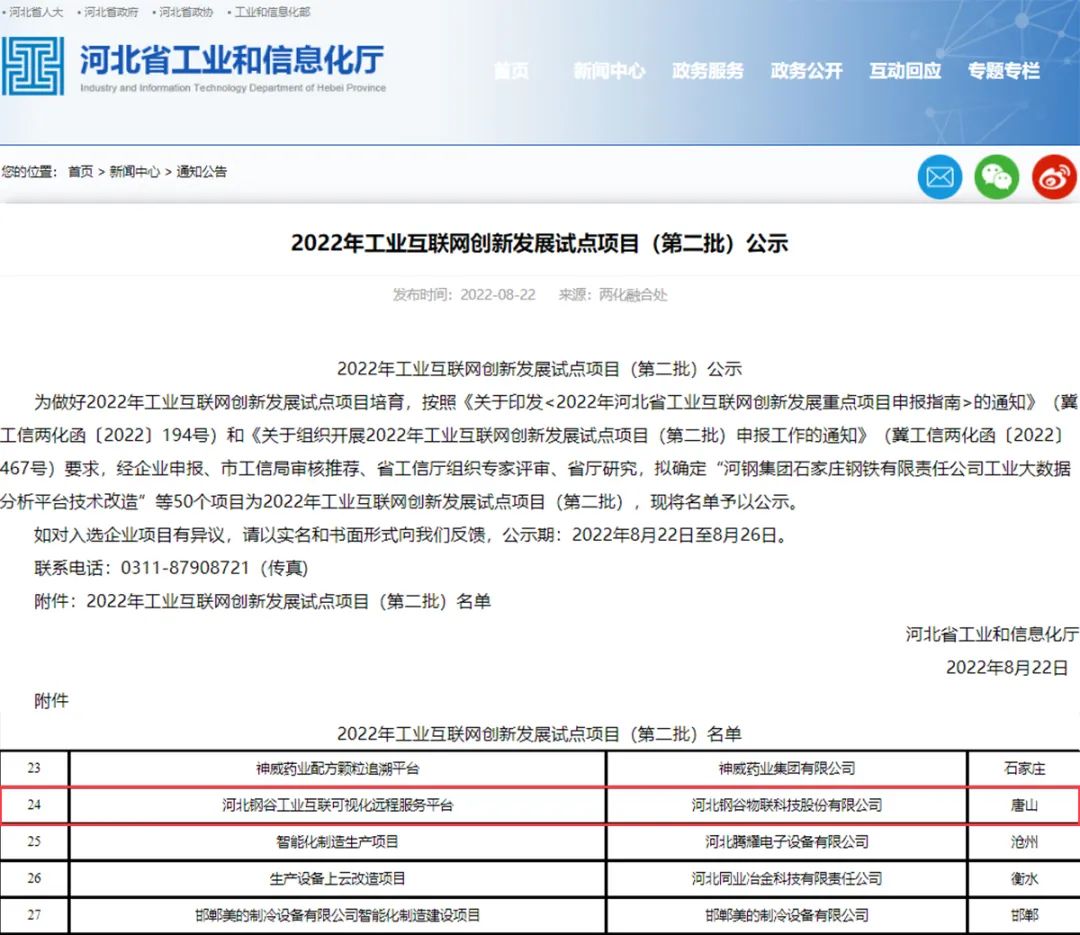This screenshot has height=935, width=1080.
Task: Click the publish date 2022-08-22
Action: [497, 295]
